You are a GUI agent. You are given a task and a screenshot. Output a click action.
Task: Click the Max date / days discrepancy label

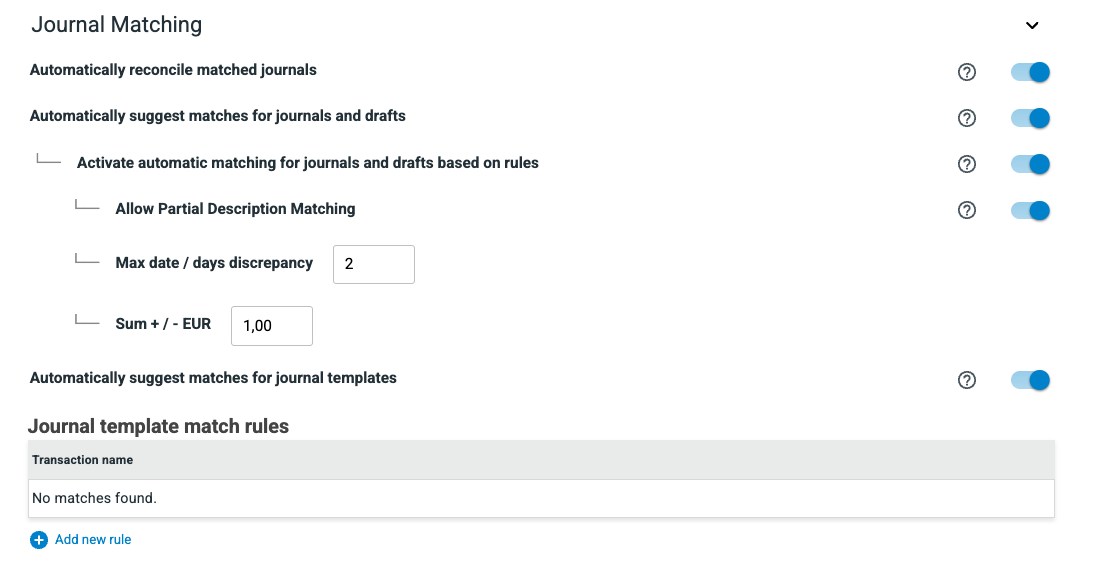(x=214, y=263)
